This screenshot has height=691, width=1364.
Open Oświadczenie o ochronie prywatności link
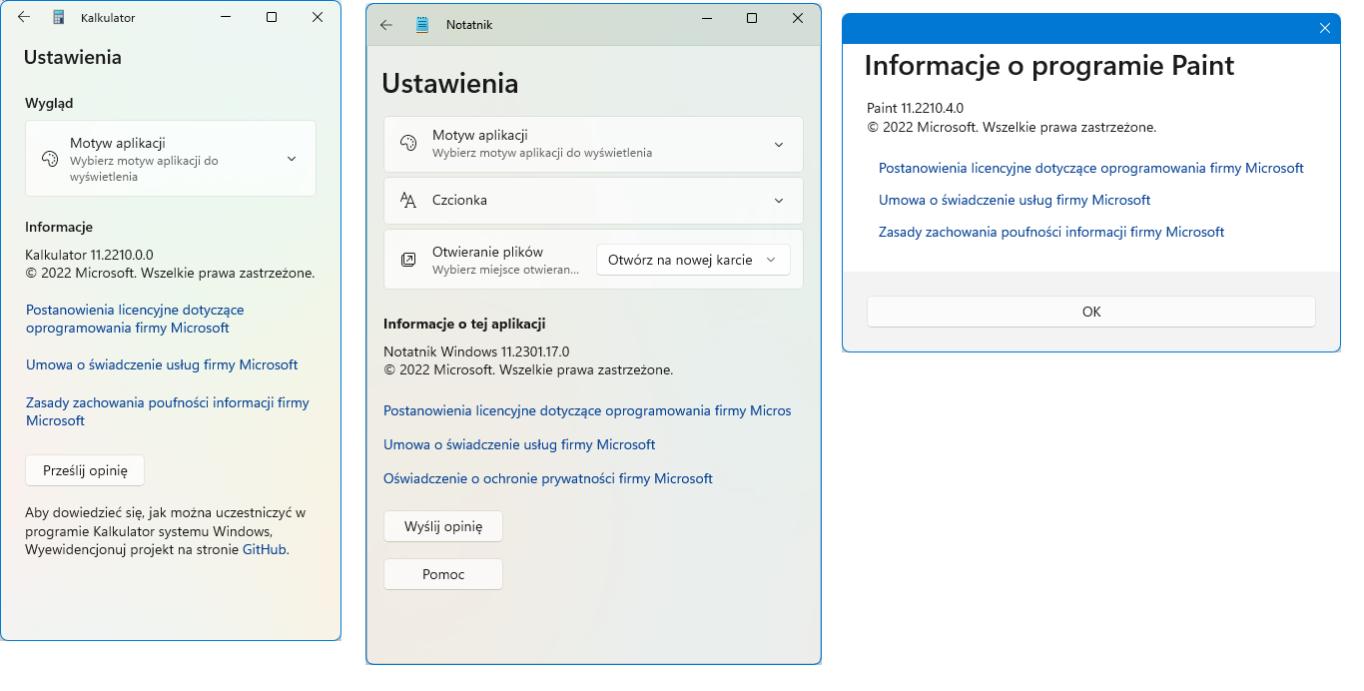coord(548,479)
